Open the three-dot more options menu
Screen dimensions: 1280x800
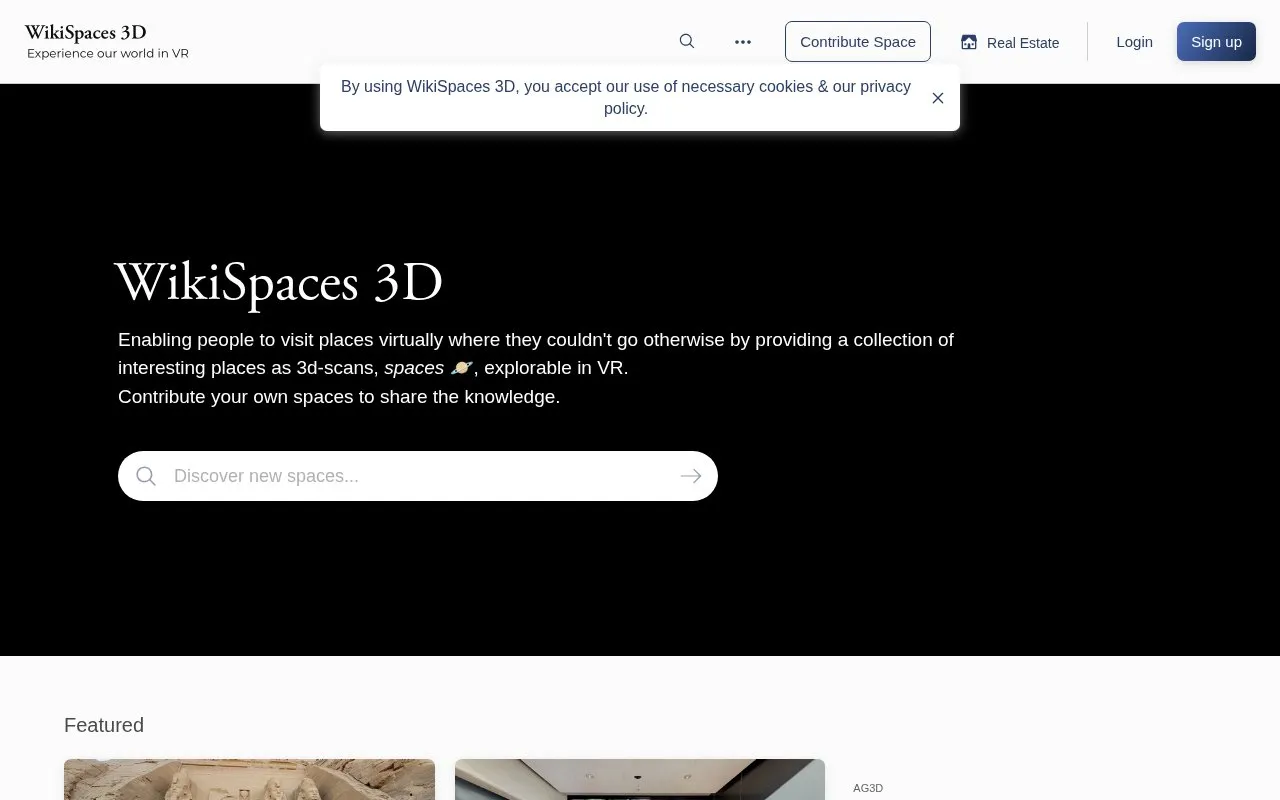click(x=743, y=42)
